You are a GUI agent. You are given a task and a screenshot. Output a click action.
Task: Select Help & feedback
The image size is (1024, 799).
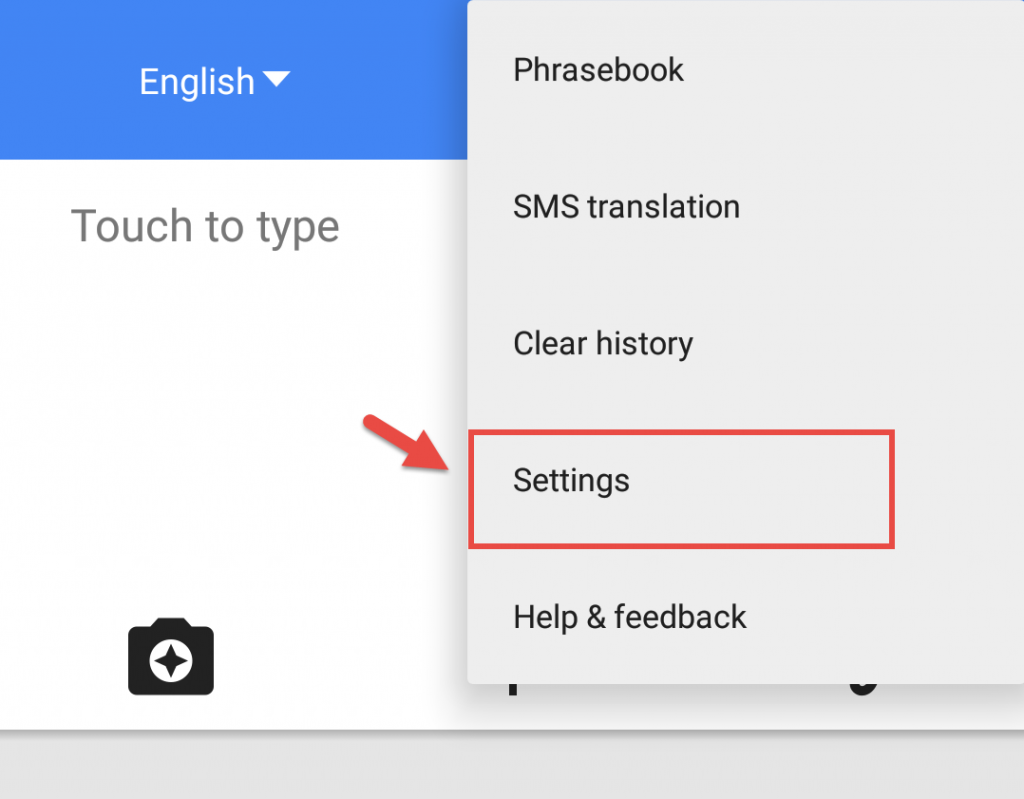pos(629,617)
